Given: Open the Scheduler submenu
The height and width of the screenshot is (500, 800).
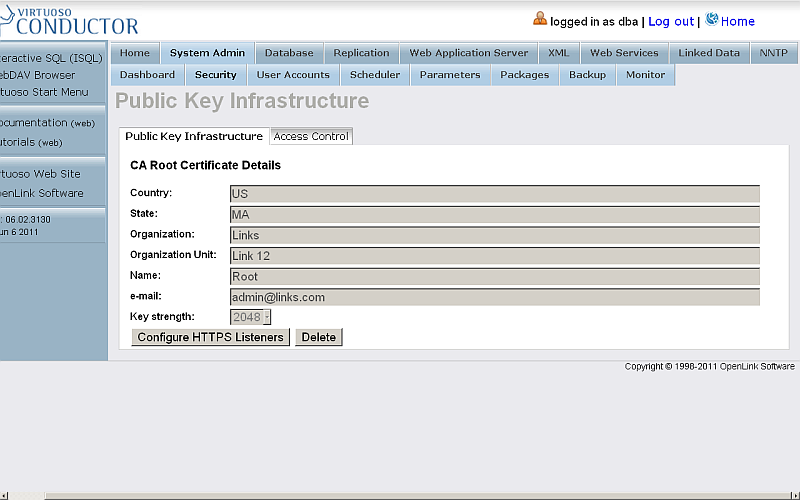Looking at the screenshot, I should pyautogui.click(x=375, y=75).
